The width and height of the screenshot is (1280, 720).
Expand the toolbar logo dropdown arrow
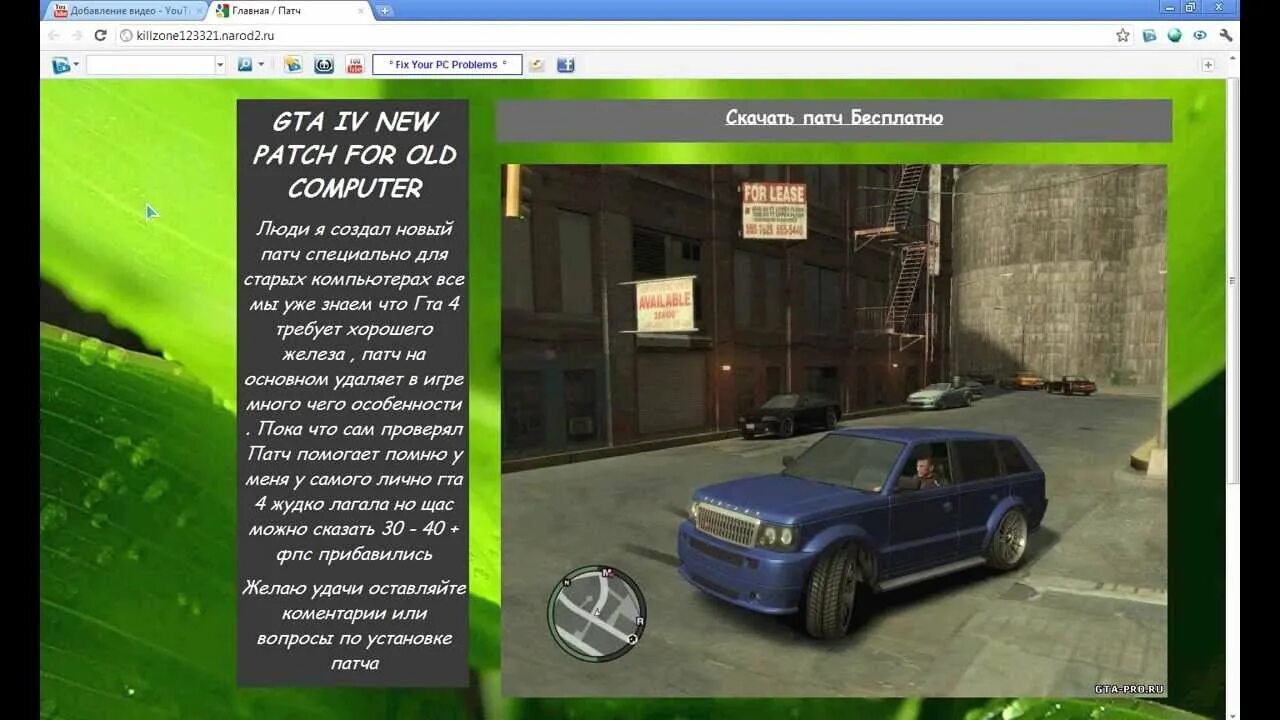(x=76, y=65)
